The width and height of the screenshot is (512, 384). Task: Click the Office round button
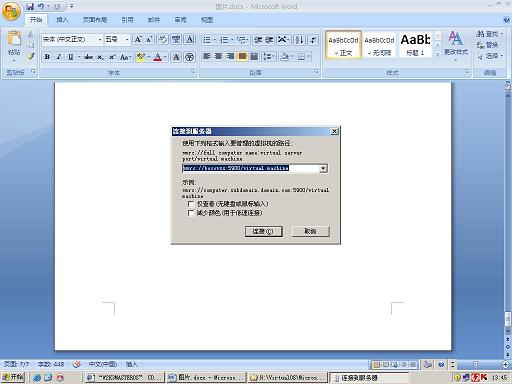coord(11,11)
